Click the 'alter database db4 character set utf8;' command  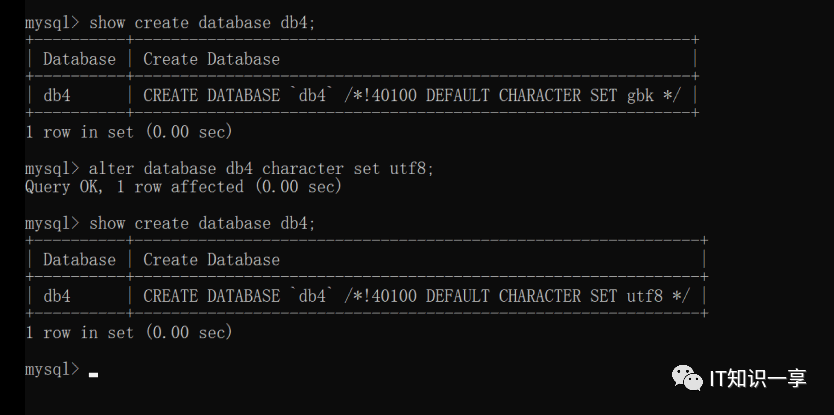tap(262, 169)
